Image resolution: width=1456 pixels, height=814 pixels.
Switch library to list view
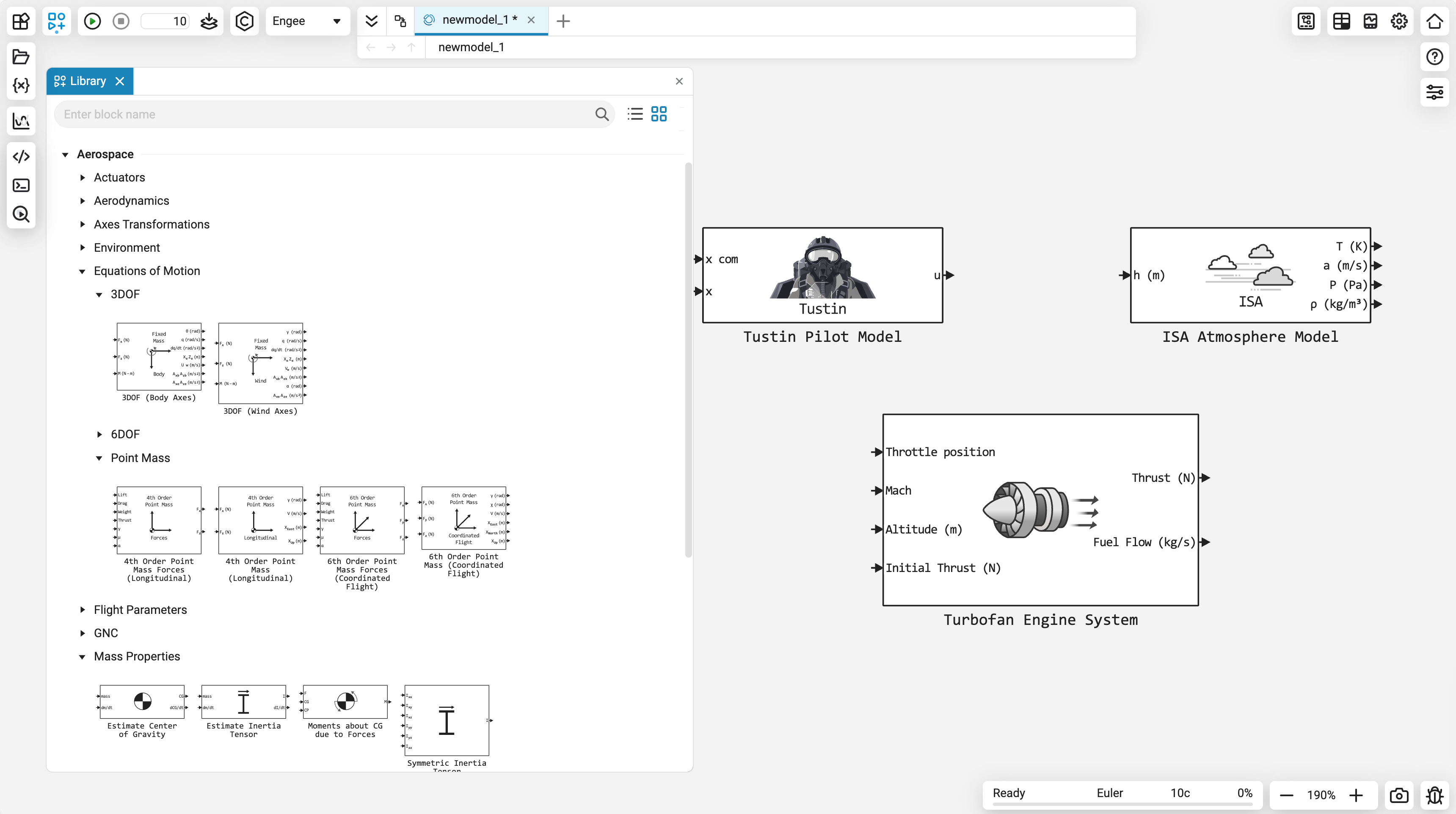635,114
